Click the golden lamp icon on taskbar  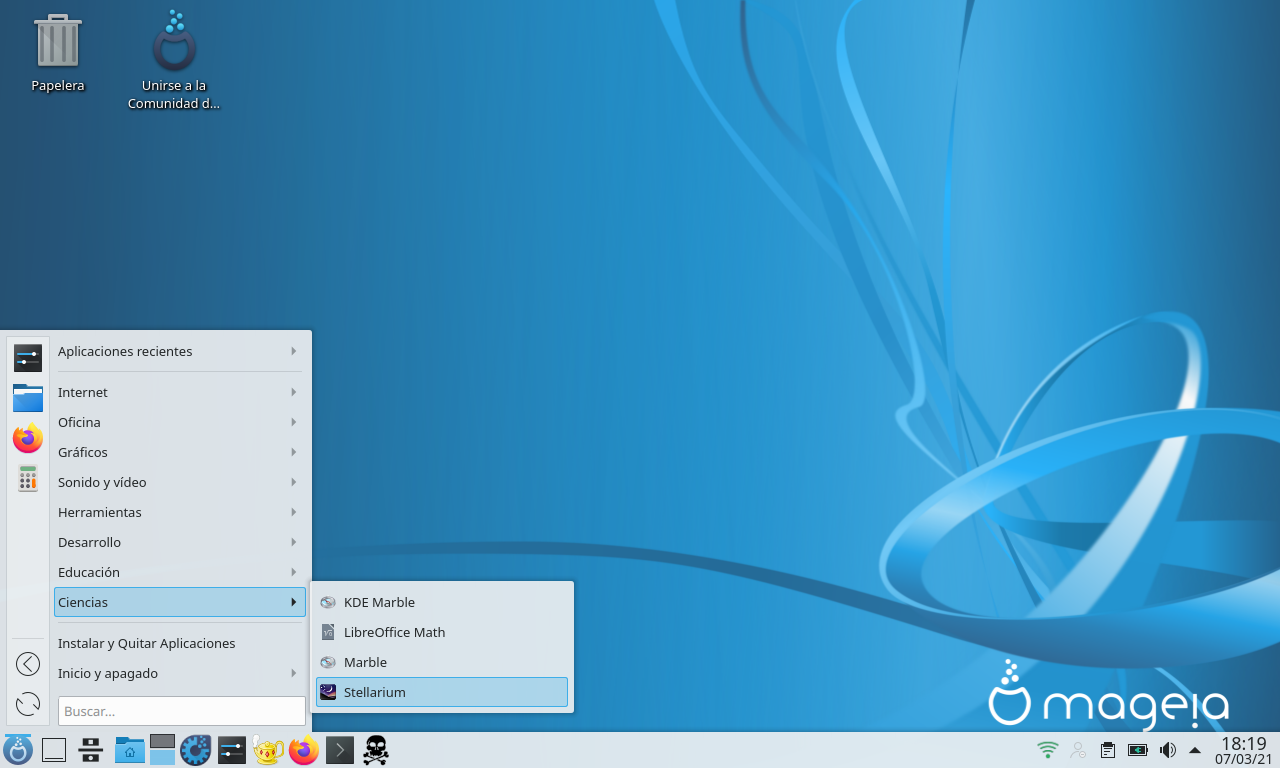pyautogui.click(x=268, y=749)
